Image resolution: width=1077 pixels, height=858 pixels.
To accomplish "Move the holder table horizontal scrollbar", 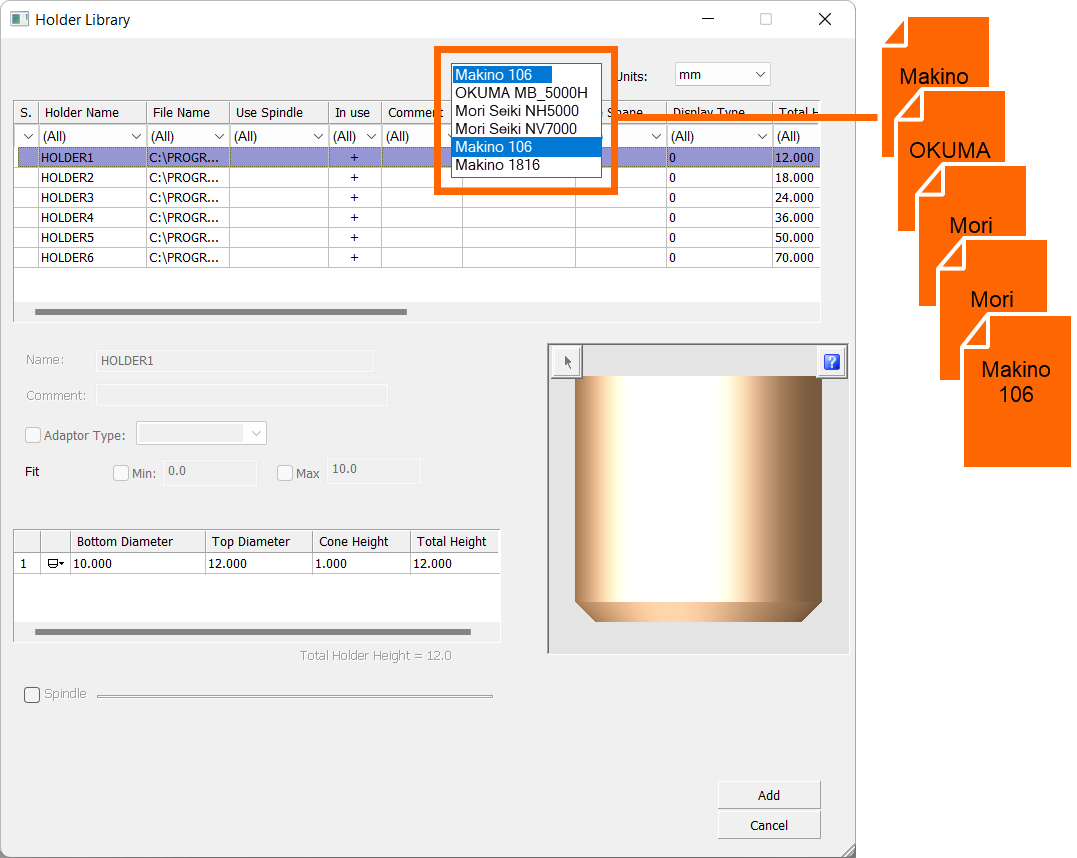I will [220, 312].
